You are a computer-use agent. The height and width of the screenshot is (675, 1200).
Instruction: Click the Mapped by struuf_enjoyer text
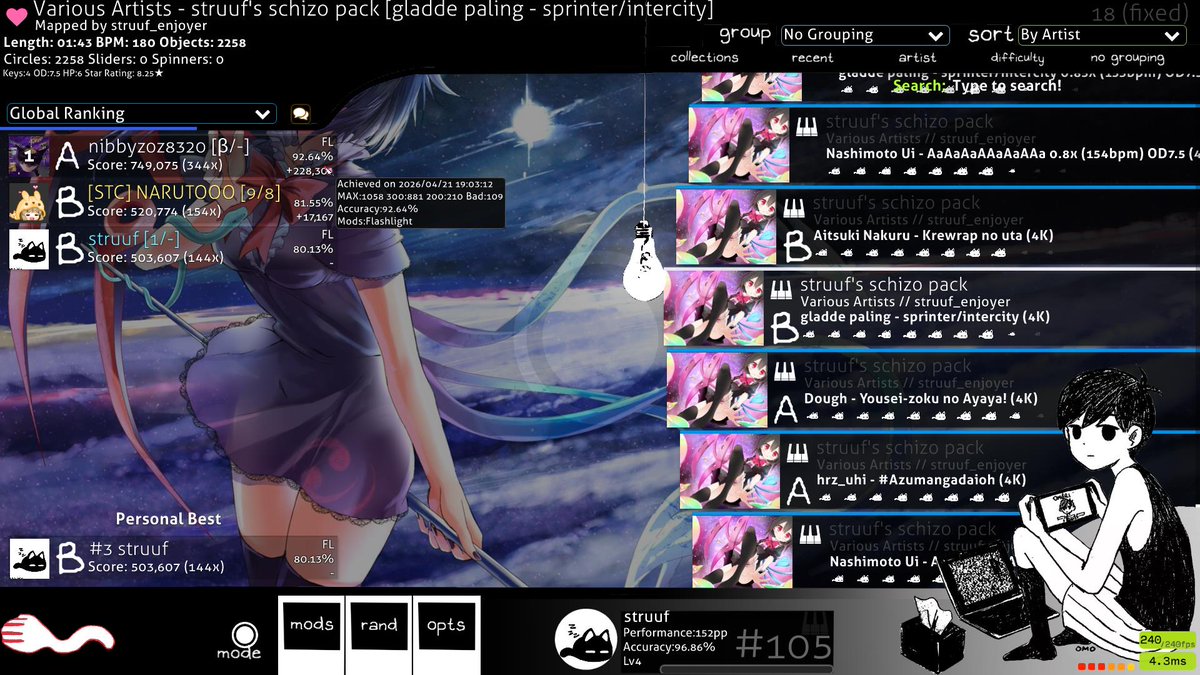[121, 25]
